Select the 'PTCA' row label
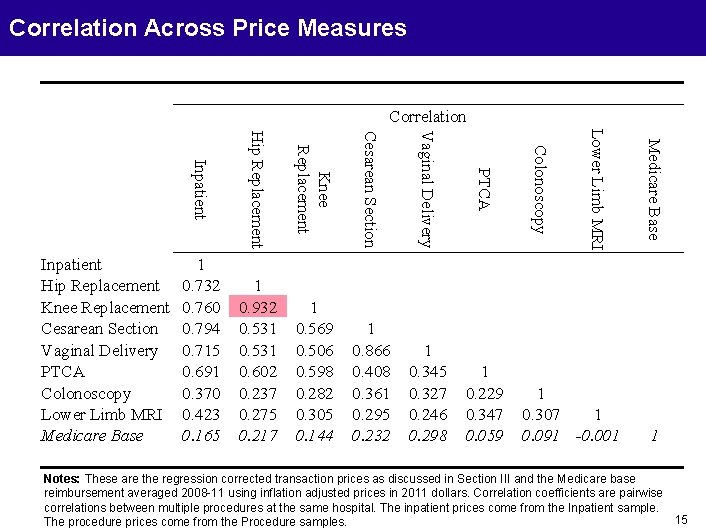The height and width of the screenshot is (529, 706). (x=62, y=372)
